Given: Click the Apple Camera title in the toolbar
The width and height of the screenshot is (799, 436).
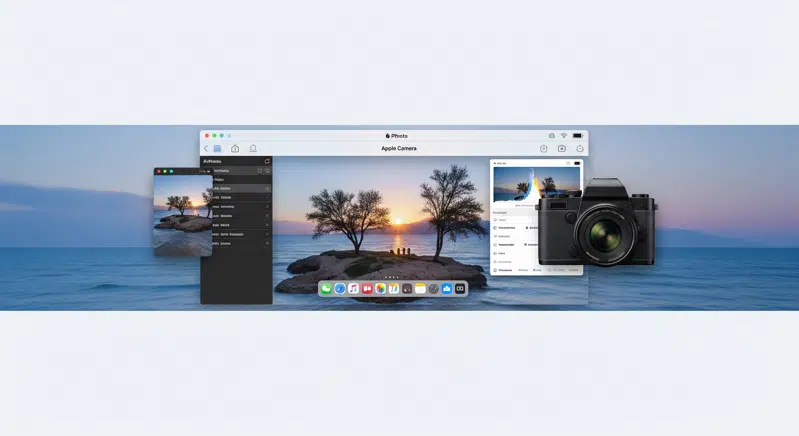Looking at the screenshot, I should tap(399, 149).
